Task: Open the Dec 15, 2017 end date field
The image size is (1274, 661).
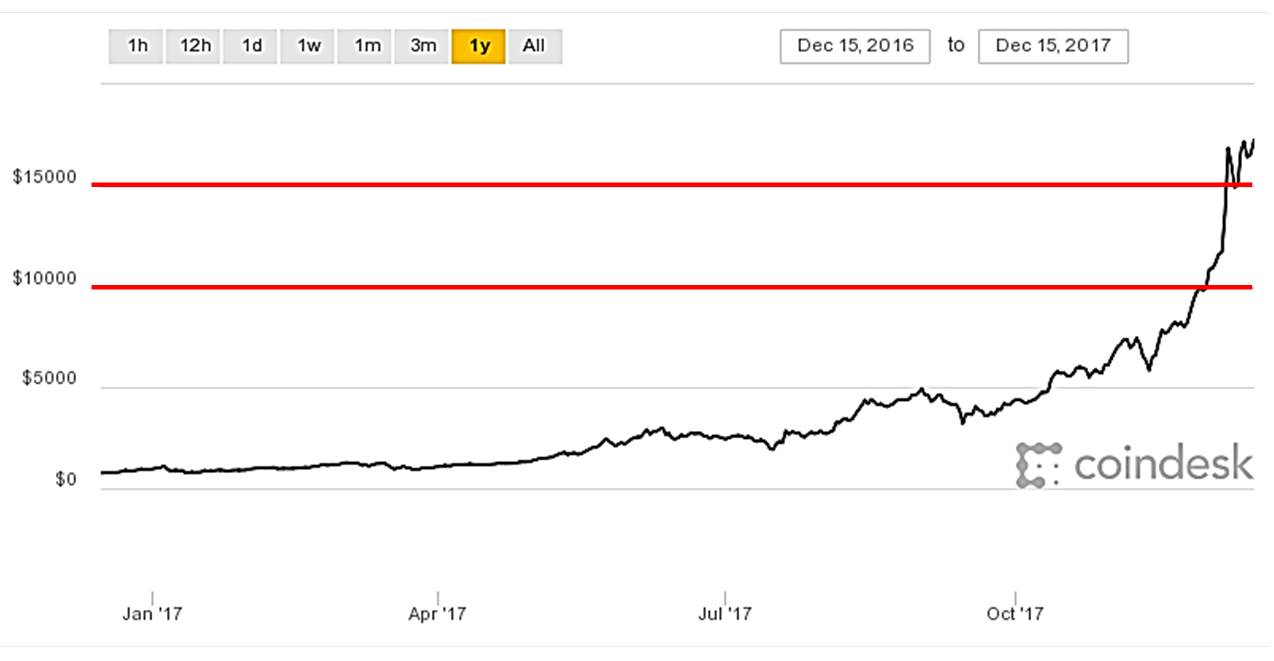Action: (1053, 46)
